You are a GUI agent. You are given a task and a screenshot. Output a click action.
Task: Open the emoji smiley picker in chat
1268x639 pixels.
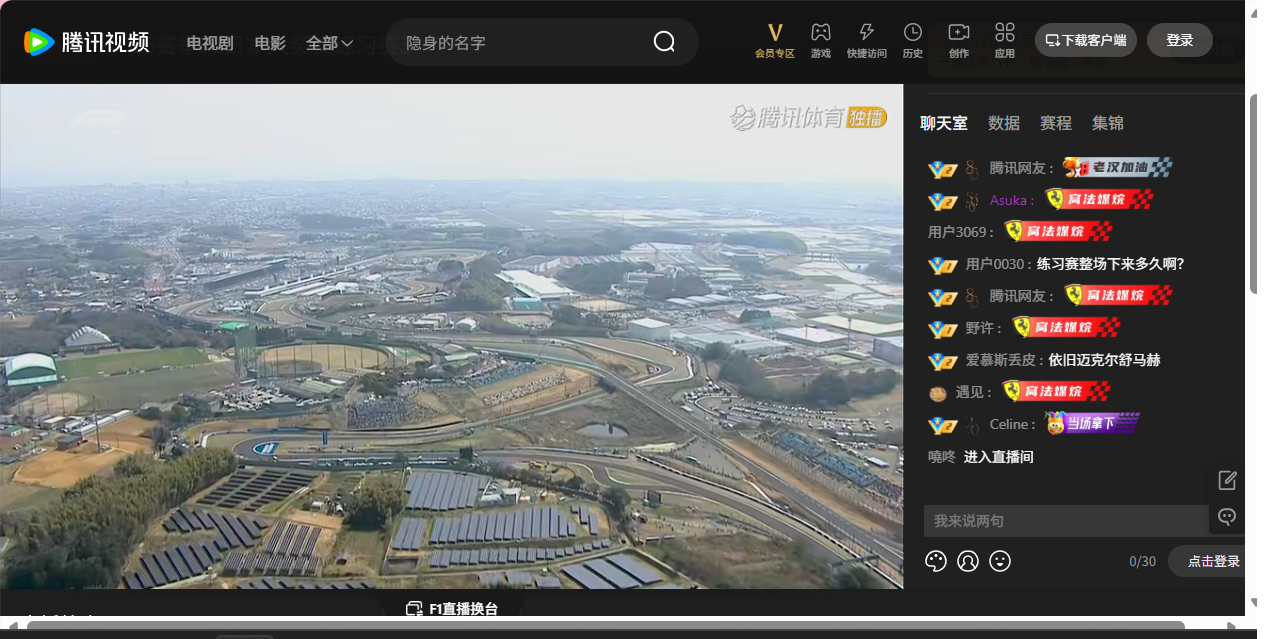pos(1000,561)
